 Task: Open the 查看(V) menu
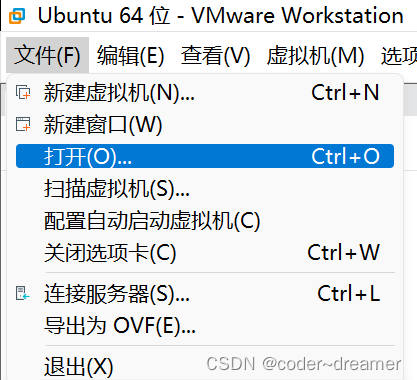click(215, 55)
